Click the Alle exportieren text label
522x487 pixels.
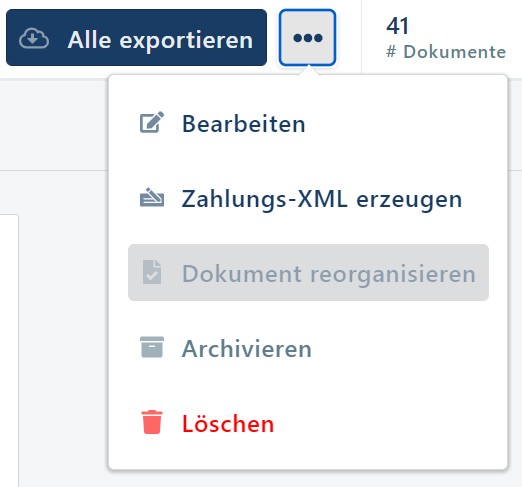(x=160, y=40)
